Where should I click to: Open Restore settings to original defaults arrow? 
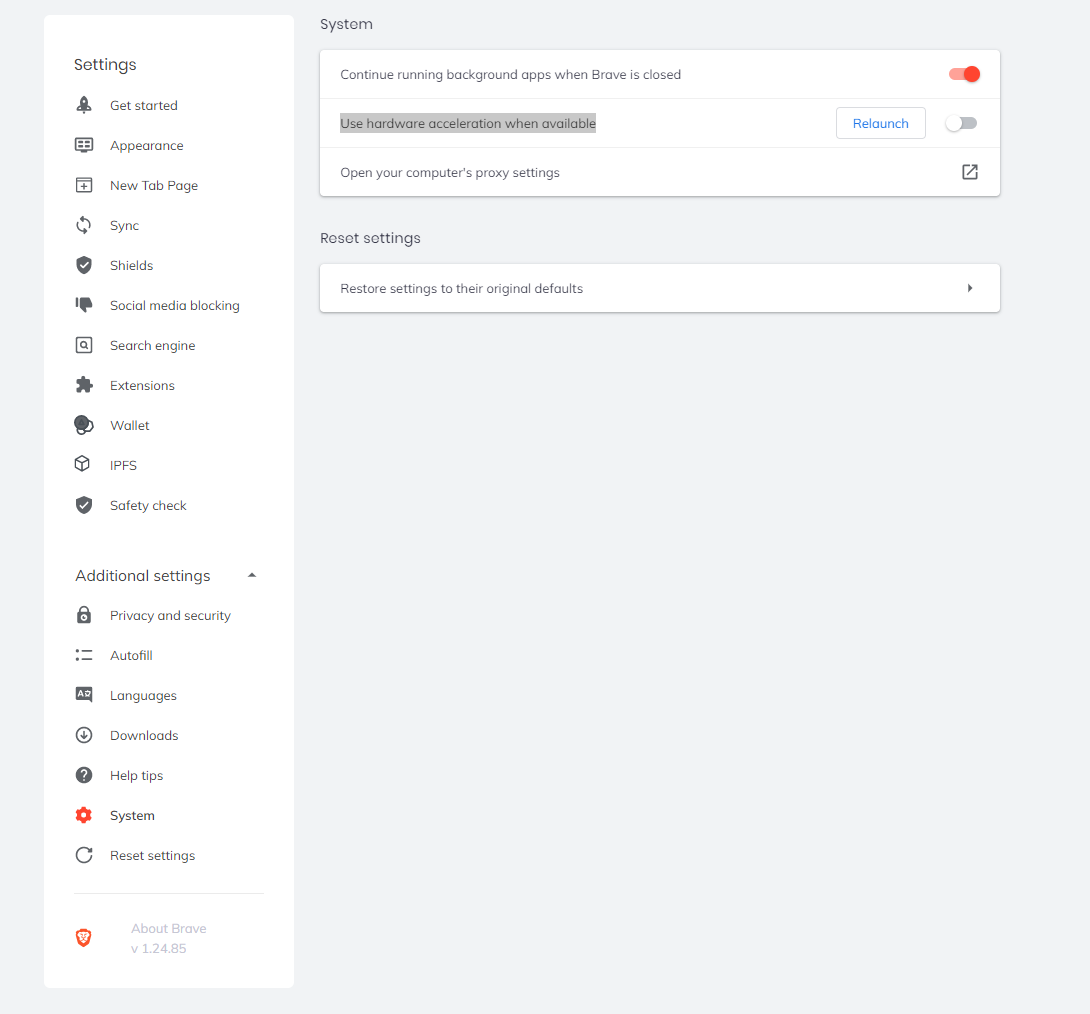(x=970, y=288)
